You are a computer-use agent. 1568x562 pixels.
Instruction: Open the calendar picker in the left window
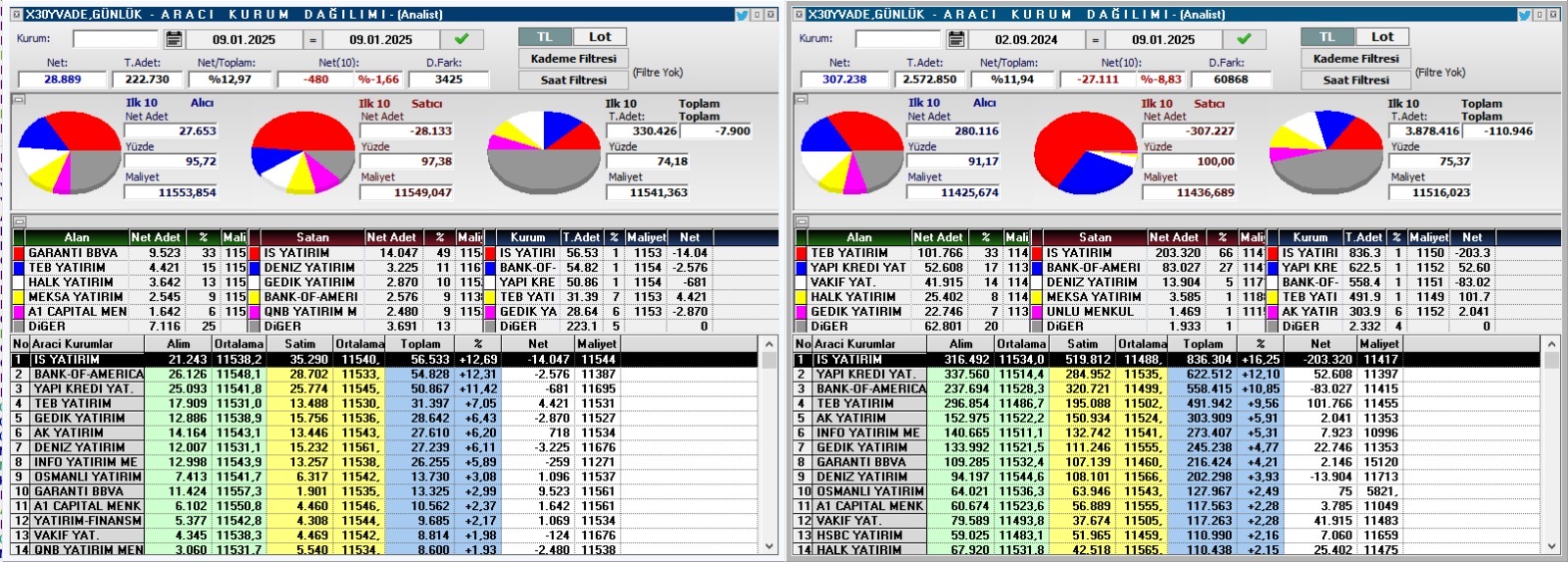point(173,39)
